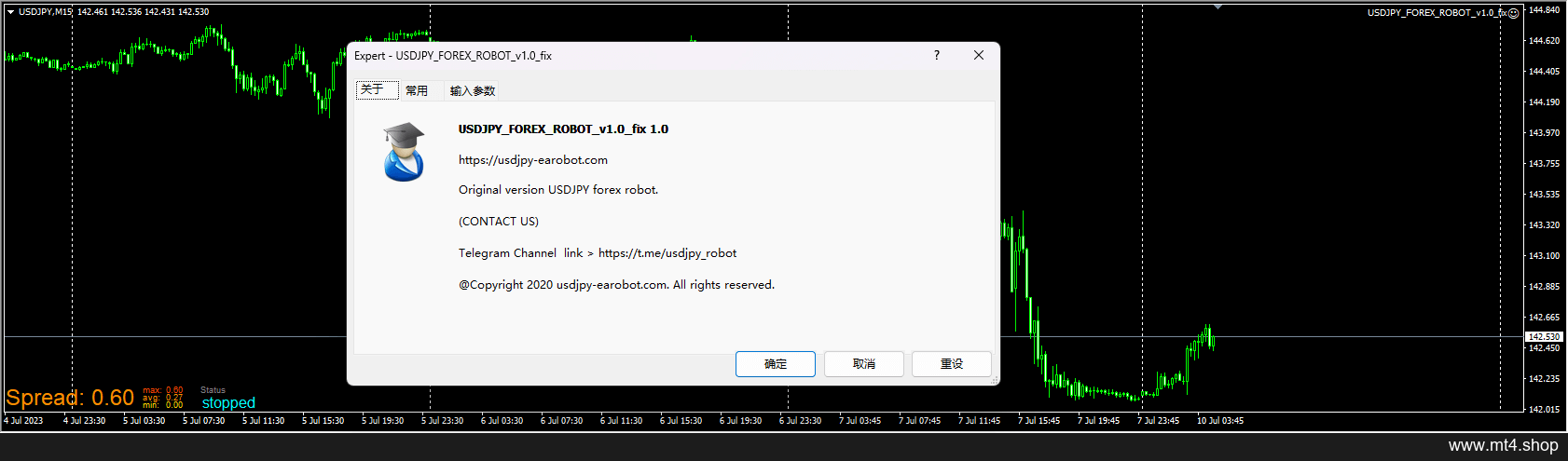This screenshot has width=1568, height=461.
Task: Click the (CONTACT US) text
Action: pyautogui.click(x=499, y=222)
